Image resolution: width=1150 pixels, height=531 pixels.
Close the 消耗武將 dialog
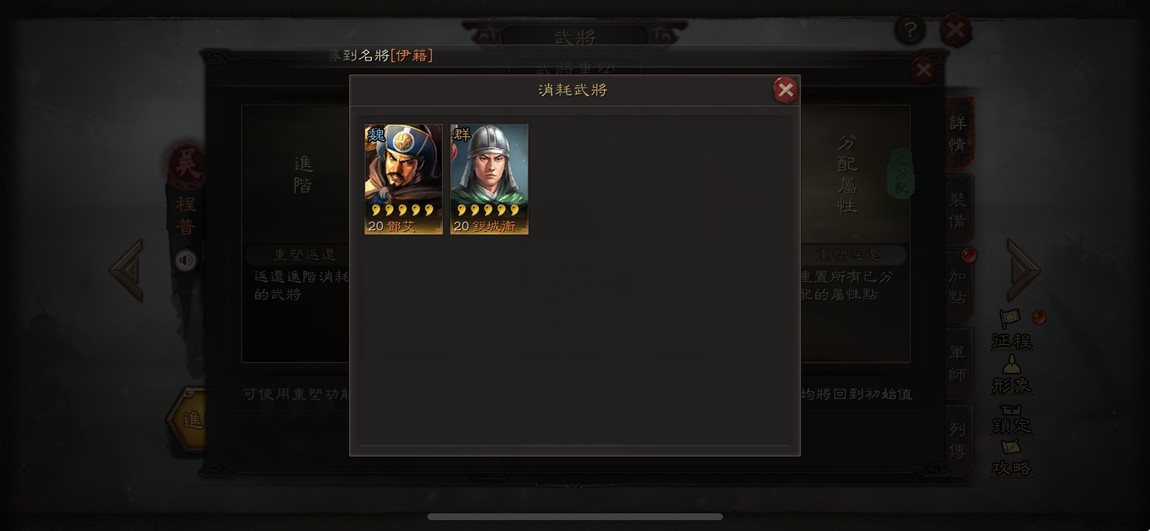[x=785, y=90]
